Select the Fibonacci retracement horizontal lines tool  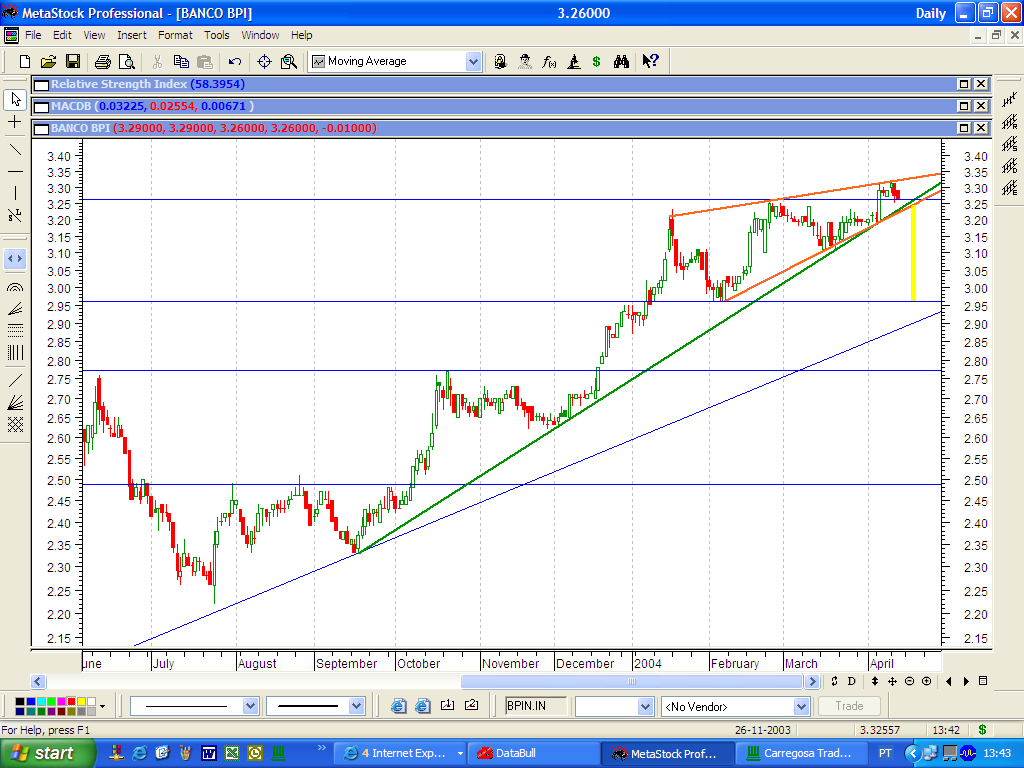15,330
